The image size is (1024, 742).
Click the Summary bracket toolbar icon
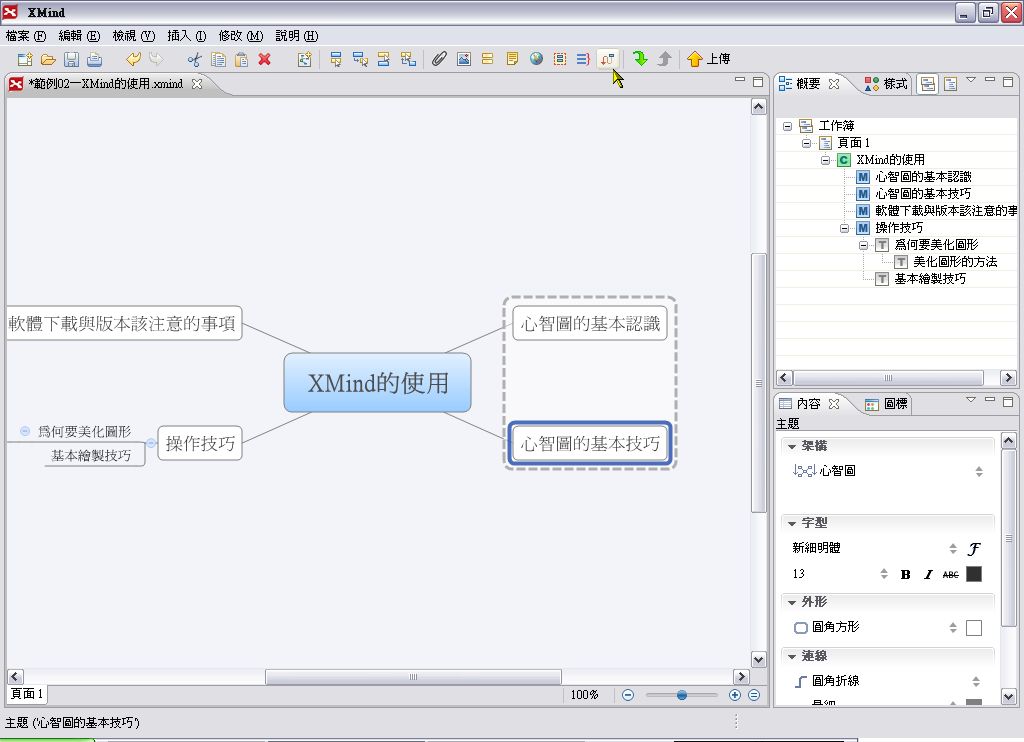click(583, 59)
